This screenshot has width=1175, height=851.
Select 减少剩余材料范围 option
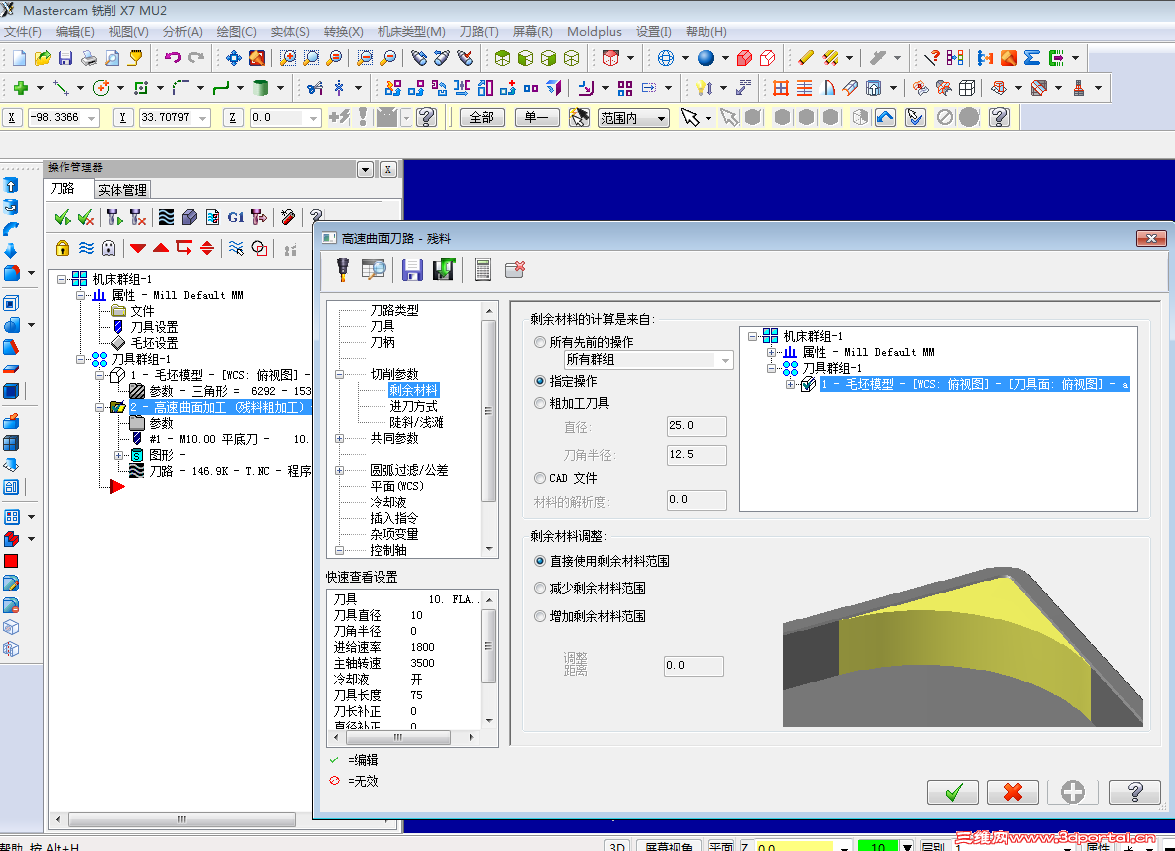[x=540, y=588]
